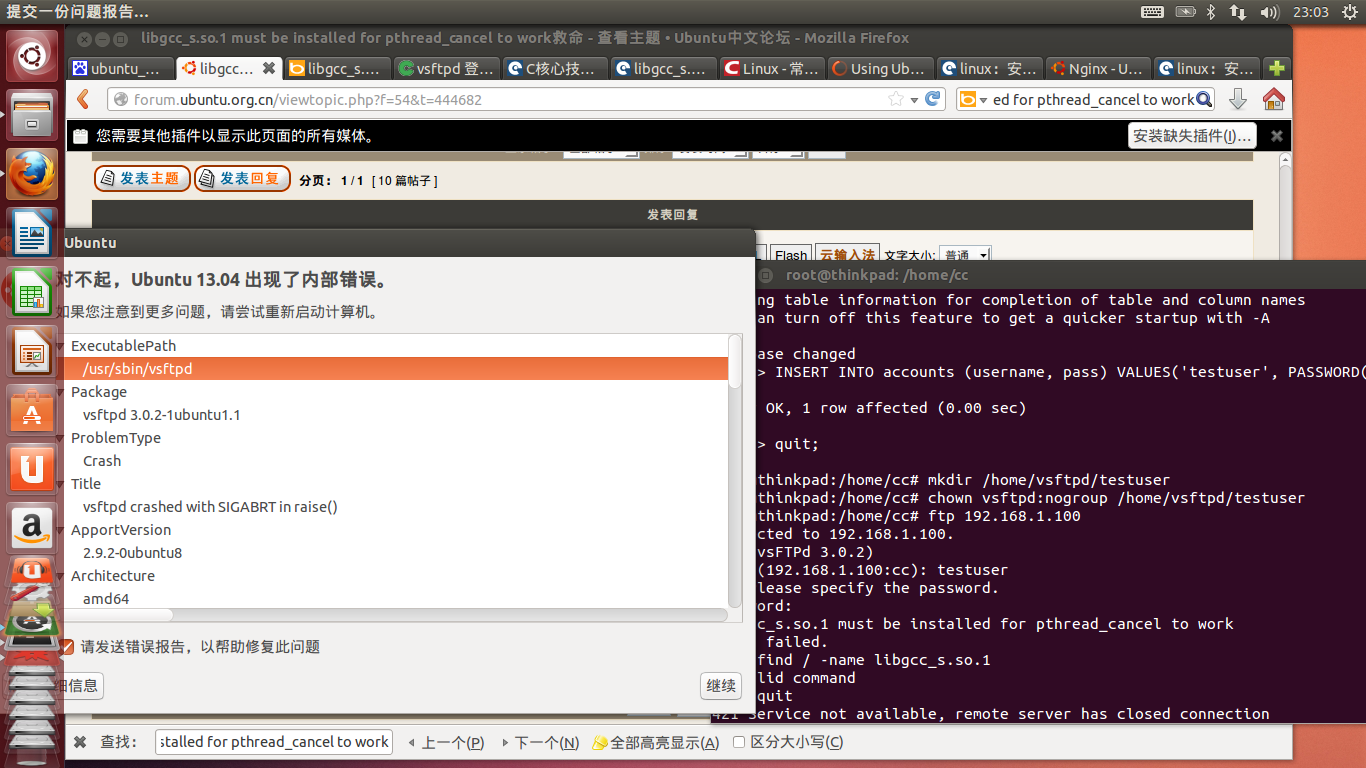Click 继续 continue button in dialog

721,685
